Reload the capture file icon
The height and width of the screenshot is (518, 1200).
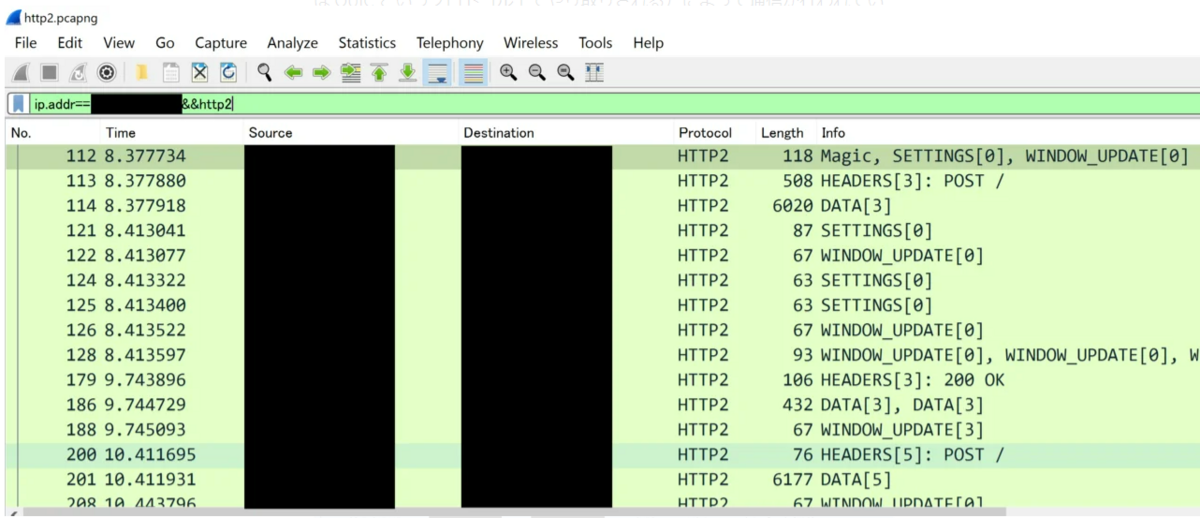(228, 72)
